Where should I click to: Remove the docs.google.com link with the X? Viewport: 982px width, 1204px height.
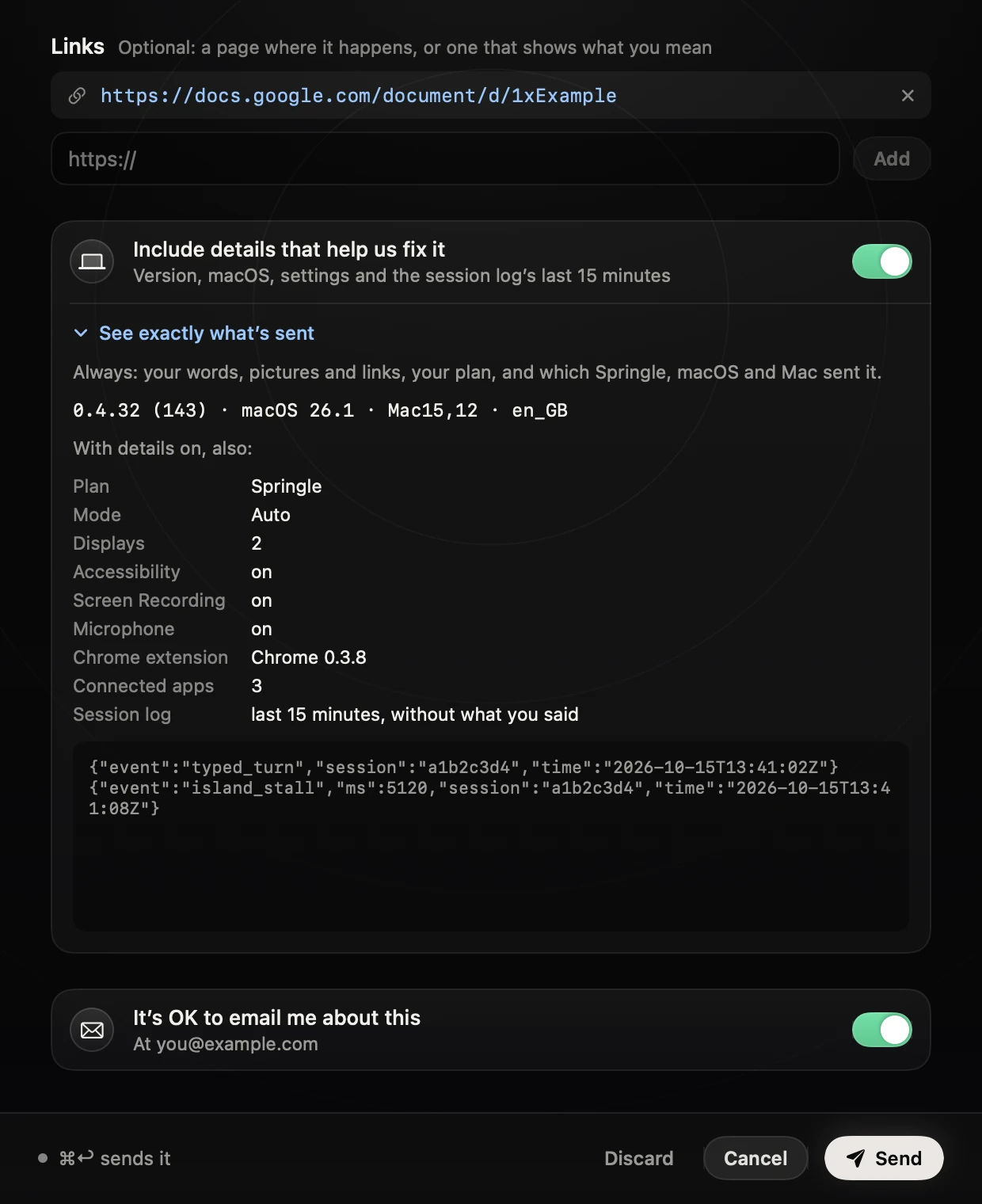908,96
